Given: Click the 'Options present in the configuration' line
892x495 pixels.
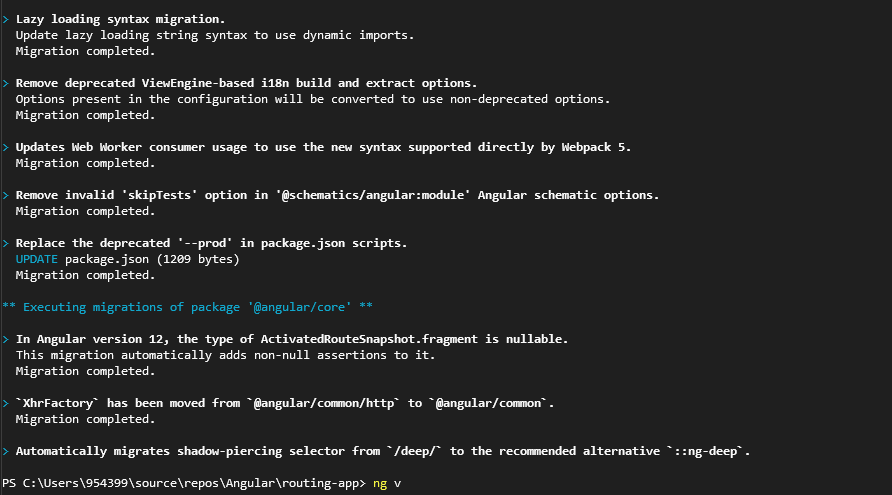Looking at the screenshot, I should coord(313,99).
